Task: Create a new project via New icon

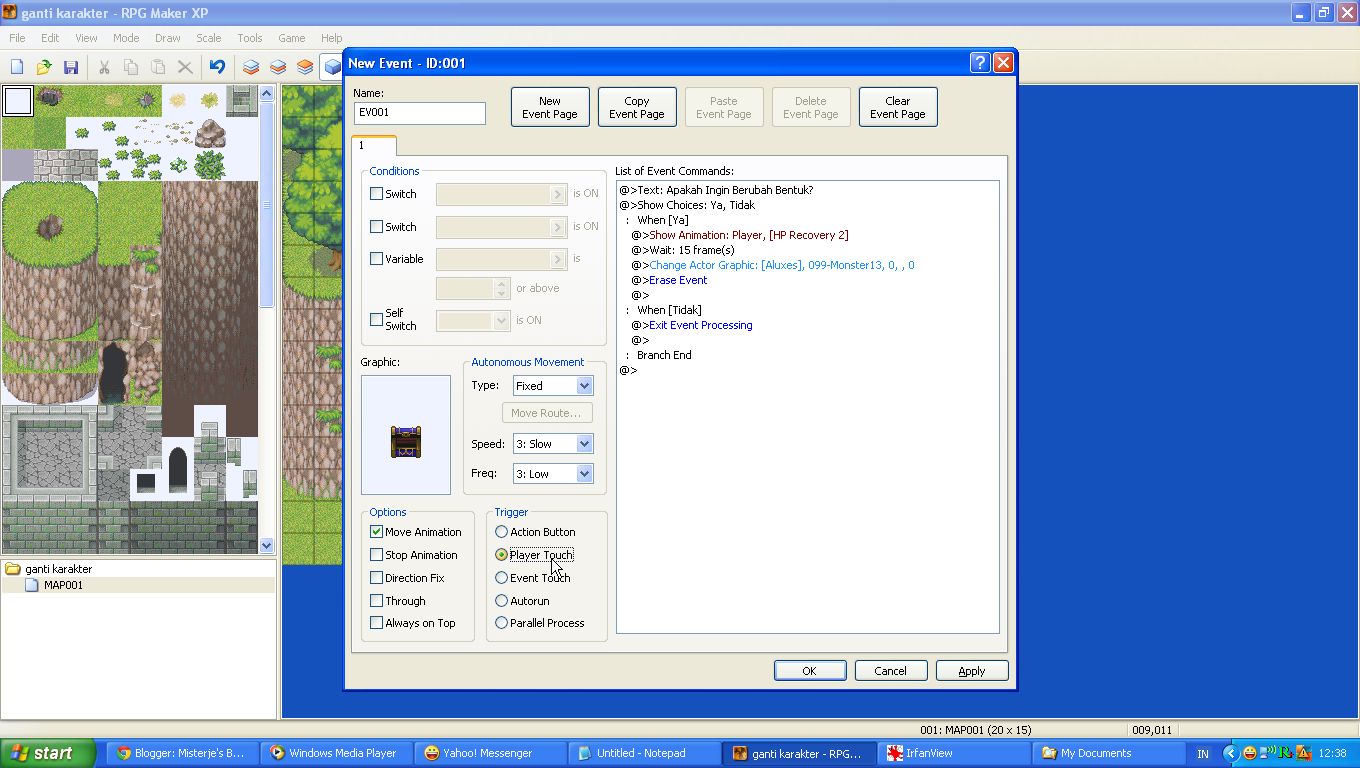Action: pos(16,66)
